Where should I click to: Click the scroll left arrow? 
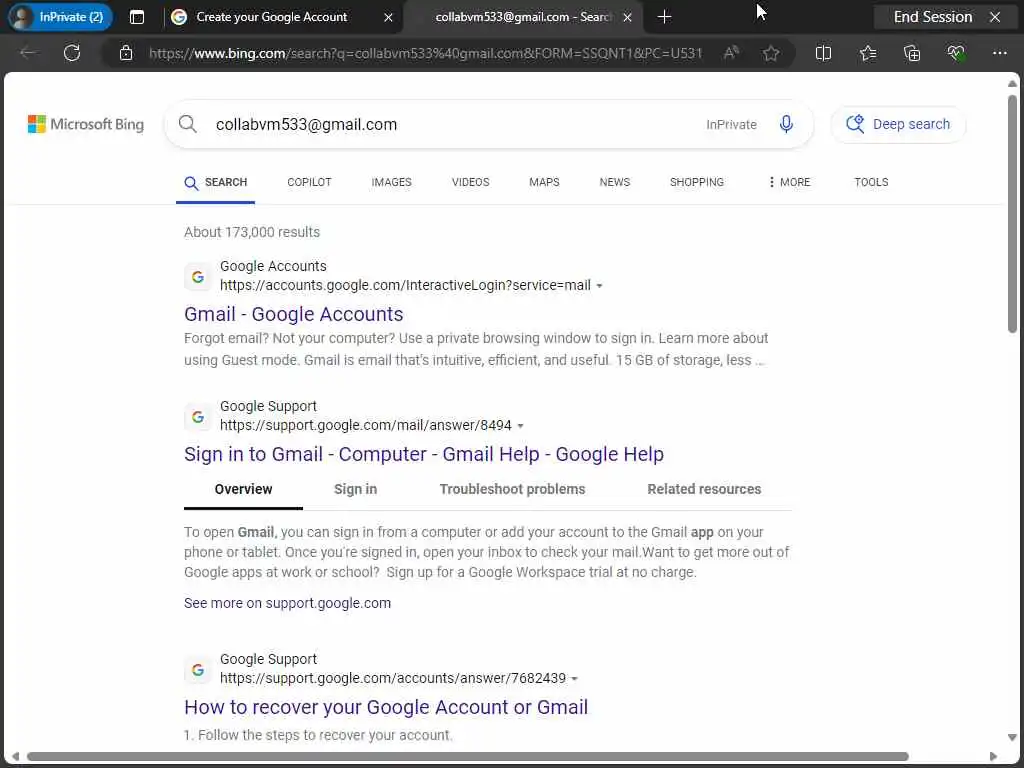15,756
